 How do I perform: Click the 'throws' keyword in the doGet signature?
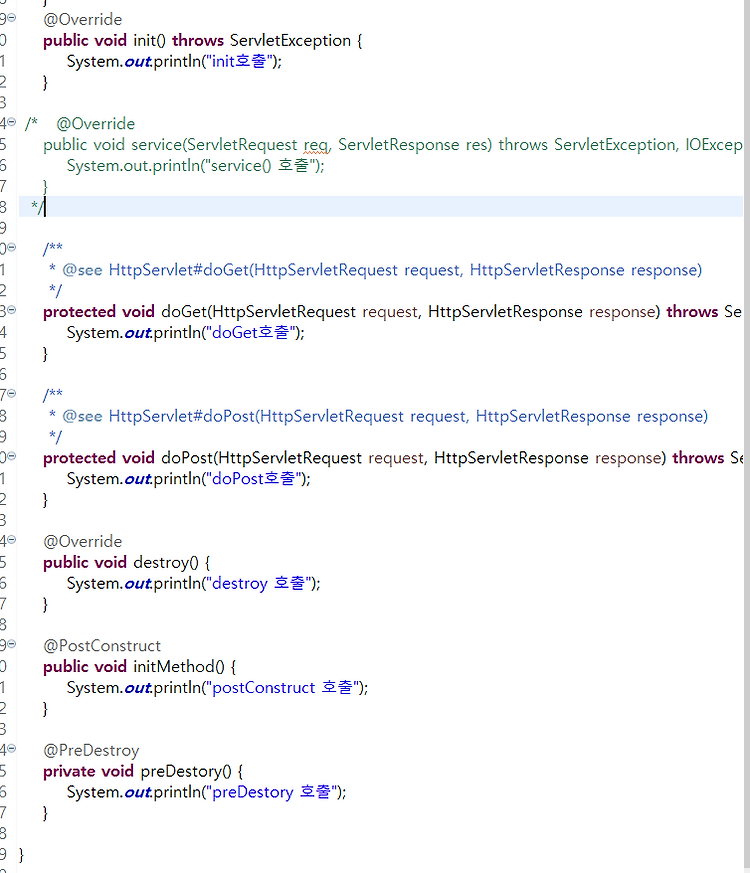[x=692, y=312]
